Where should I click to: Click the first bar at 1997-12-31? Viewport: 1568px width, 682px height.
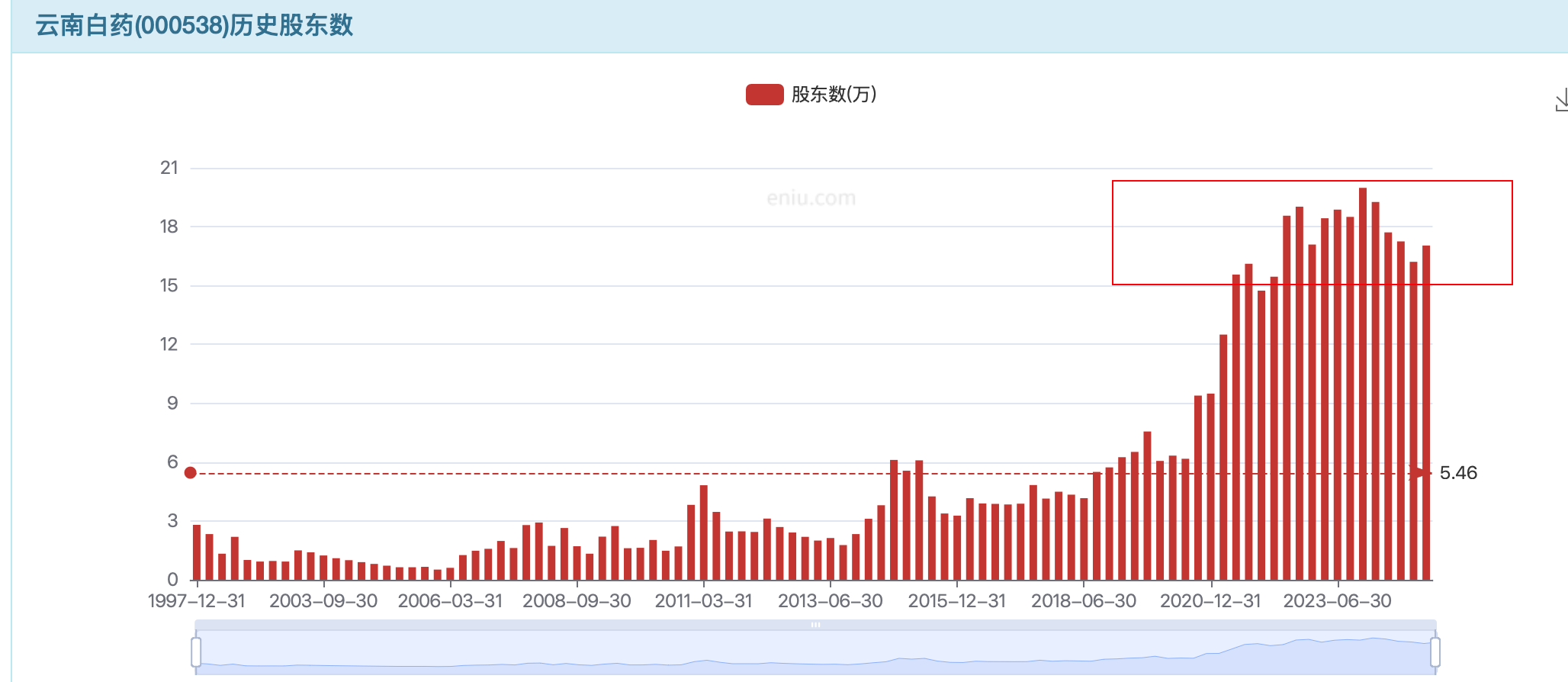click(197, 552)
